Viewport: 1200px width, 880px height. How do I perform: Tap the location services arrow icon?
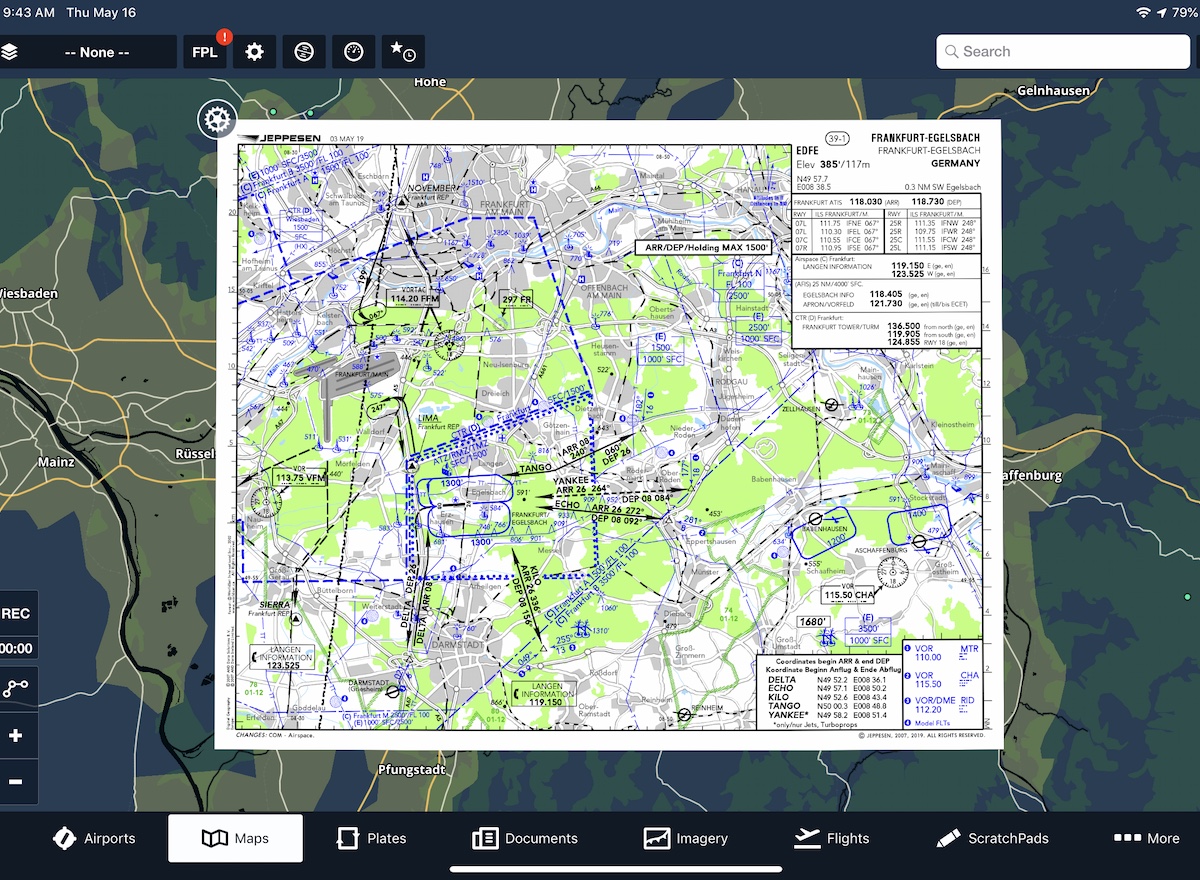point(1162,12)
